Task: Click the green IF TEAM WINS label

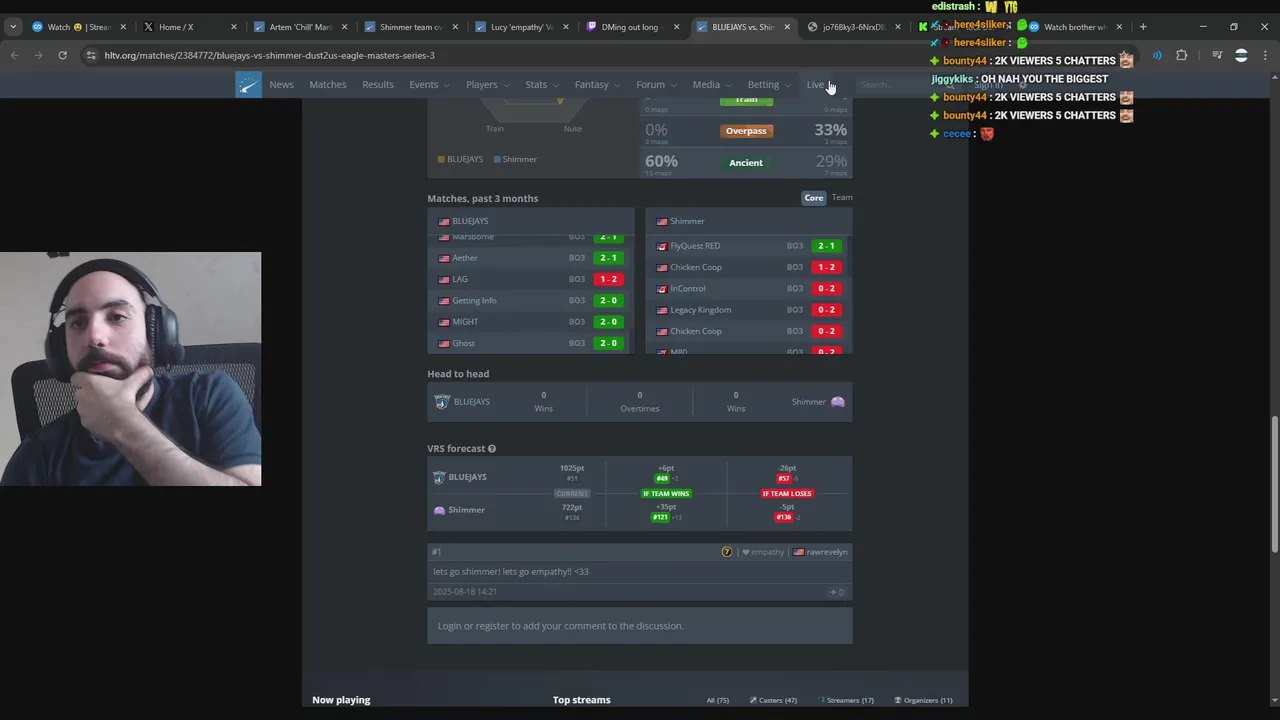Action: pos(666,494)
